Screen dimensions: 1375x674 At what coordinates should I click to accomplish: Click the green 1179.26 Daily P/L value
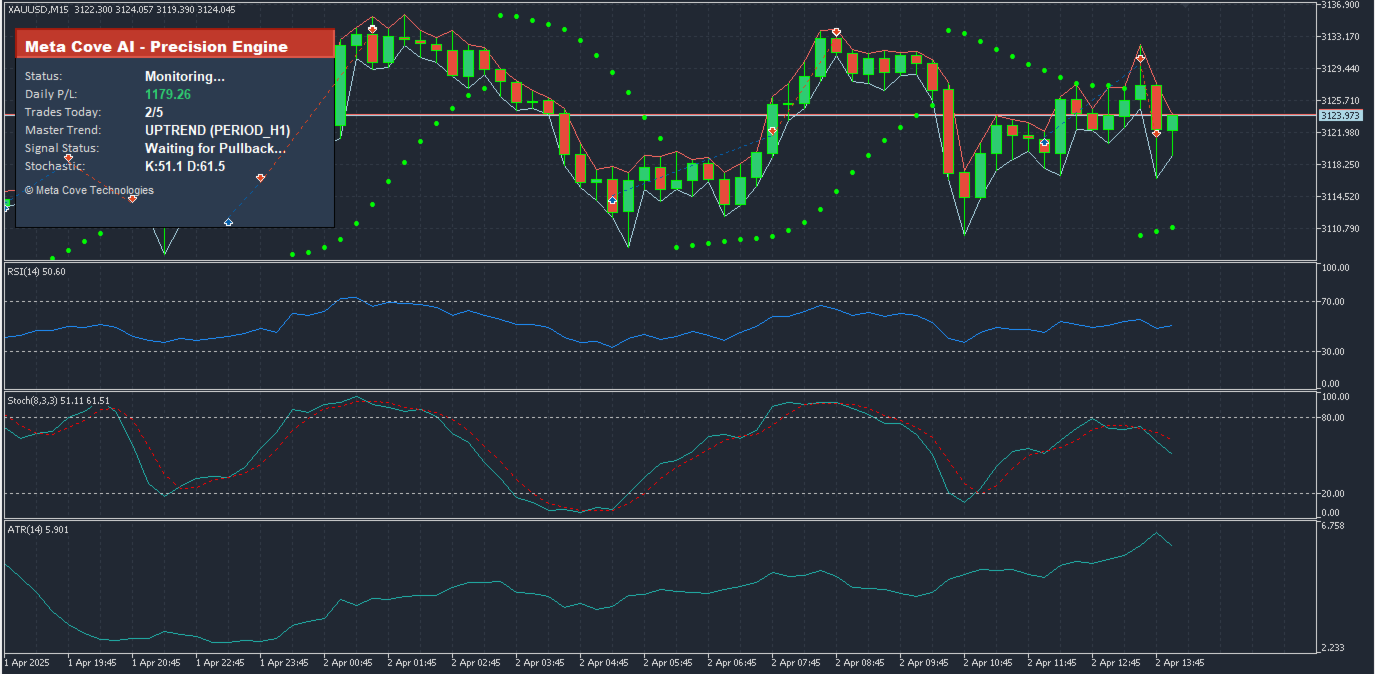click(168, 94)
